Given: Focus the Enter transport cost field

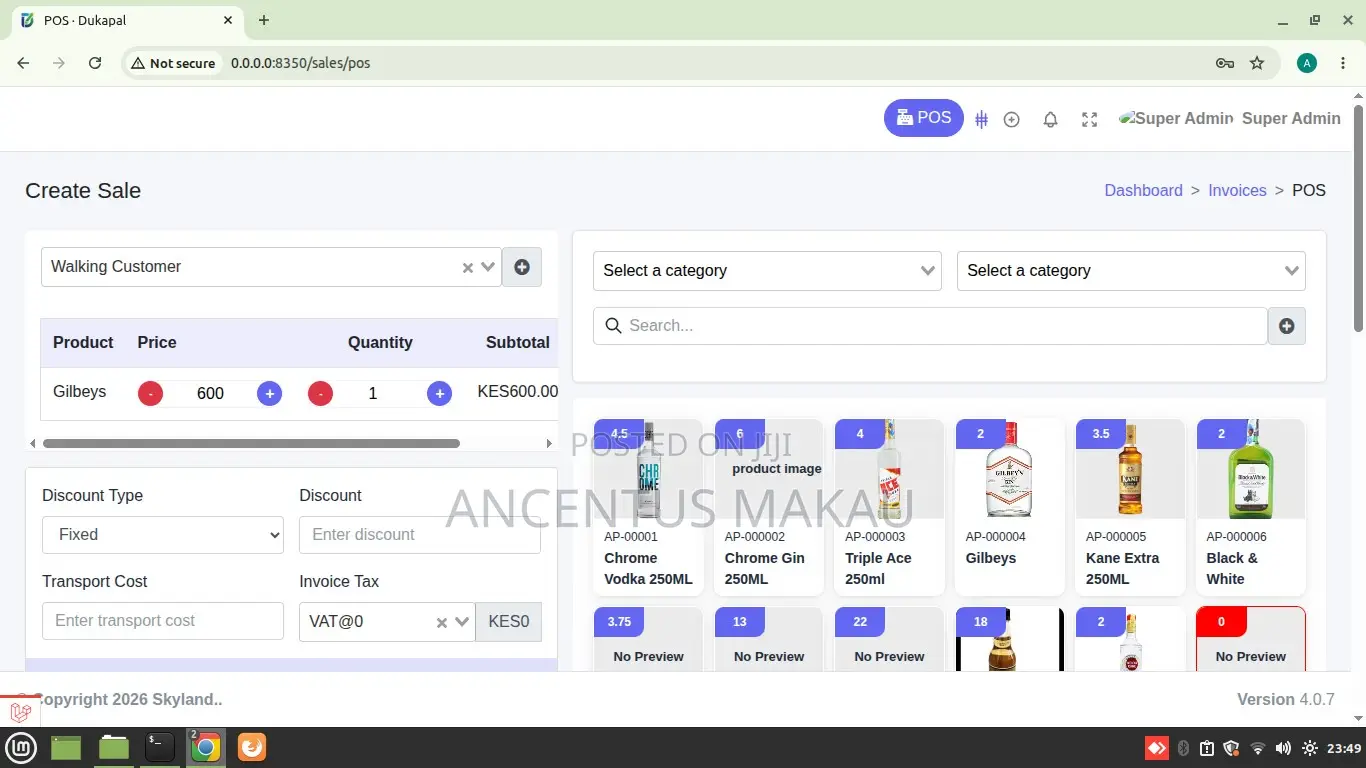Looking at the screenshot, I should pos(163,621).
